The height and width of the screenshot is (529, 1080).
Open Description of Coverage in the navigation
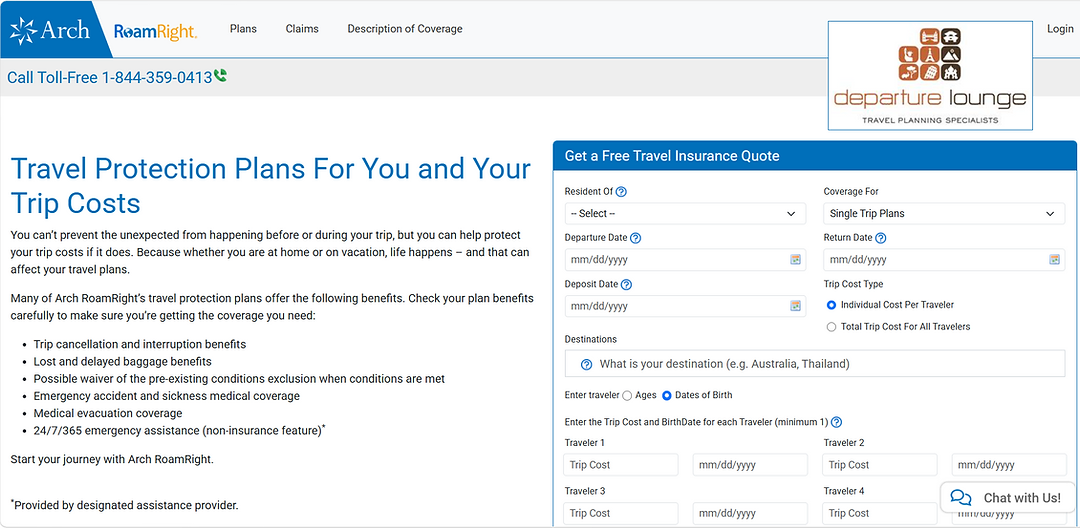[x=405, y=29]
